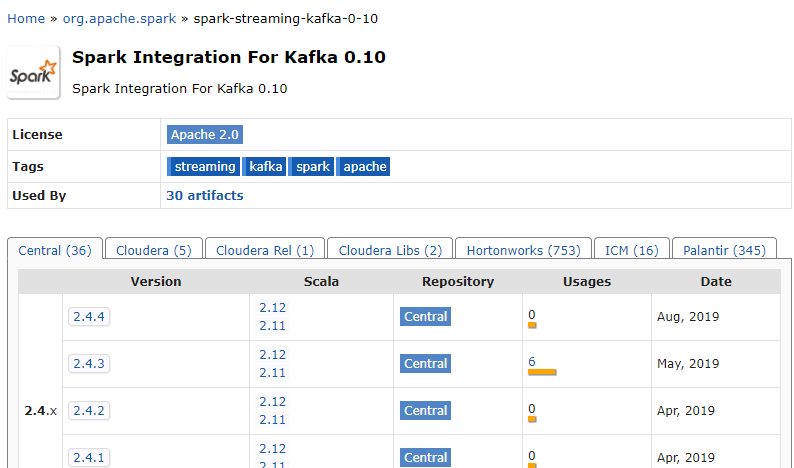Open version 2.4.1

click(89, 458)
